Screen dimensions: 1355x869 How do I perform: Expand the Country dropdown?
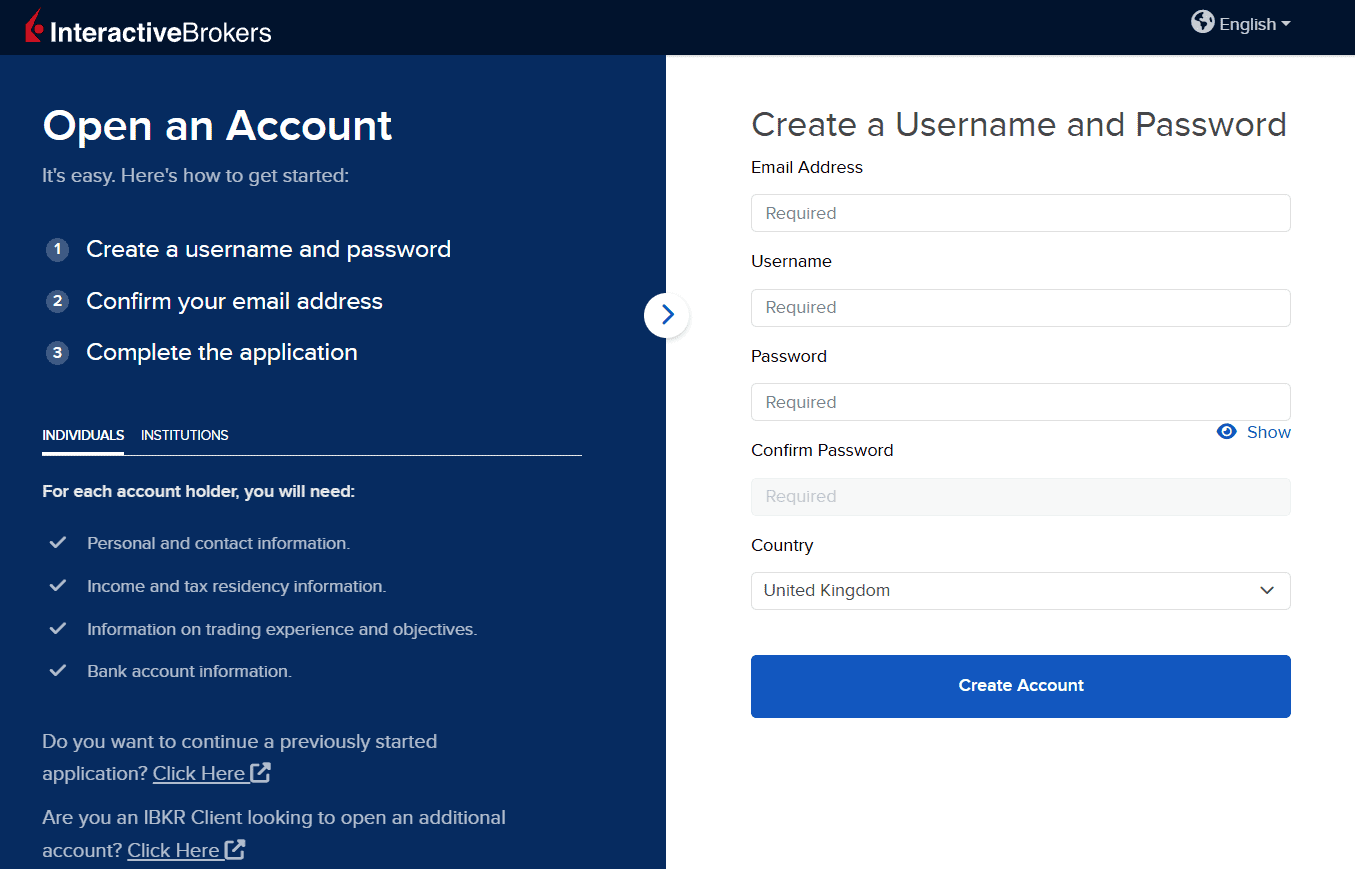click(1020, 591)
